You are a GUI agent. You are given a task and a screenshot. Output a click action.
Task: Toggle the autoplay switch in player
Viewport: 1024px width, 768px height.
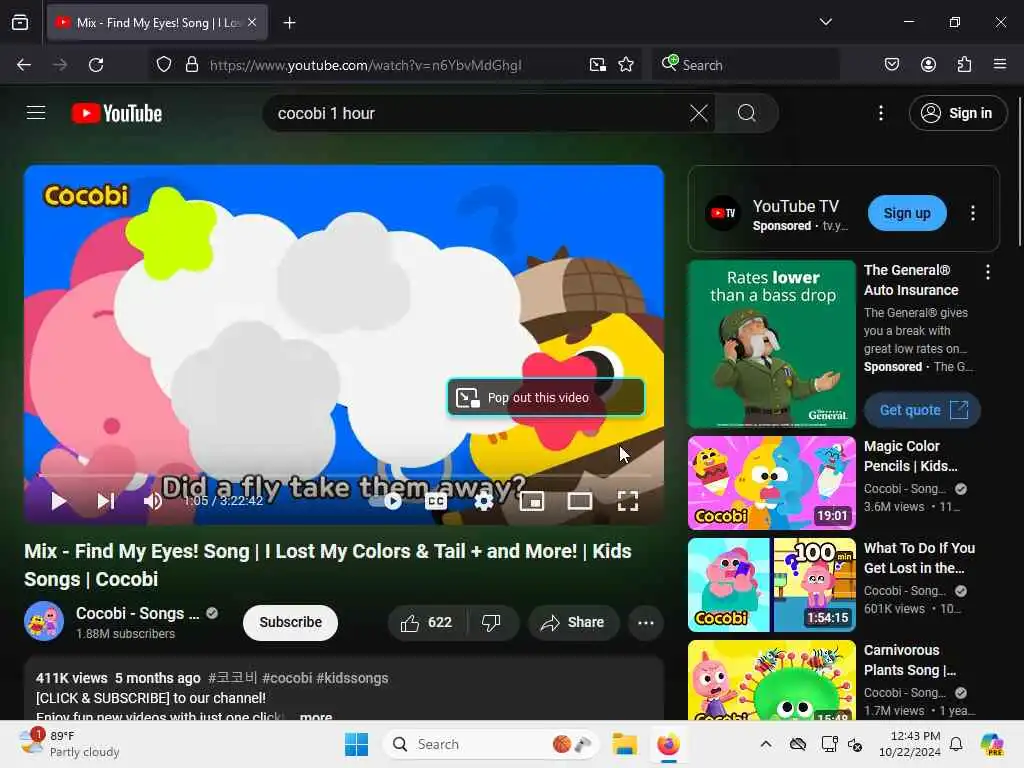click(x=388, y=501)
